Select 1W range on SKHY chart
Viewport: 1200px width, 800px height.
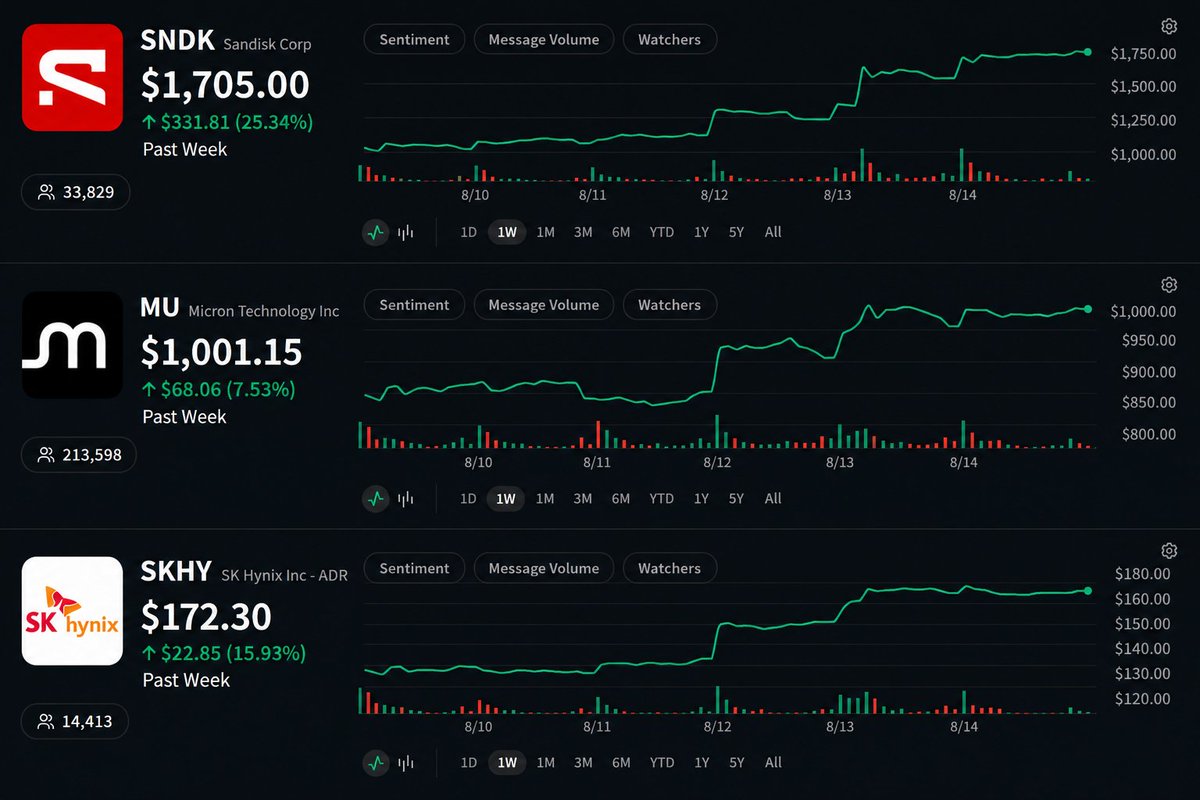click(507, 762)
